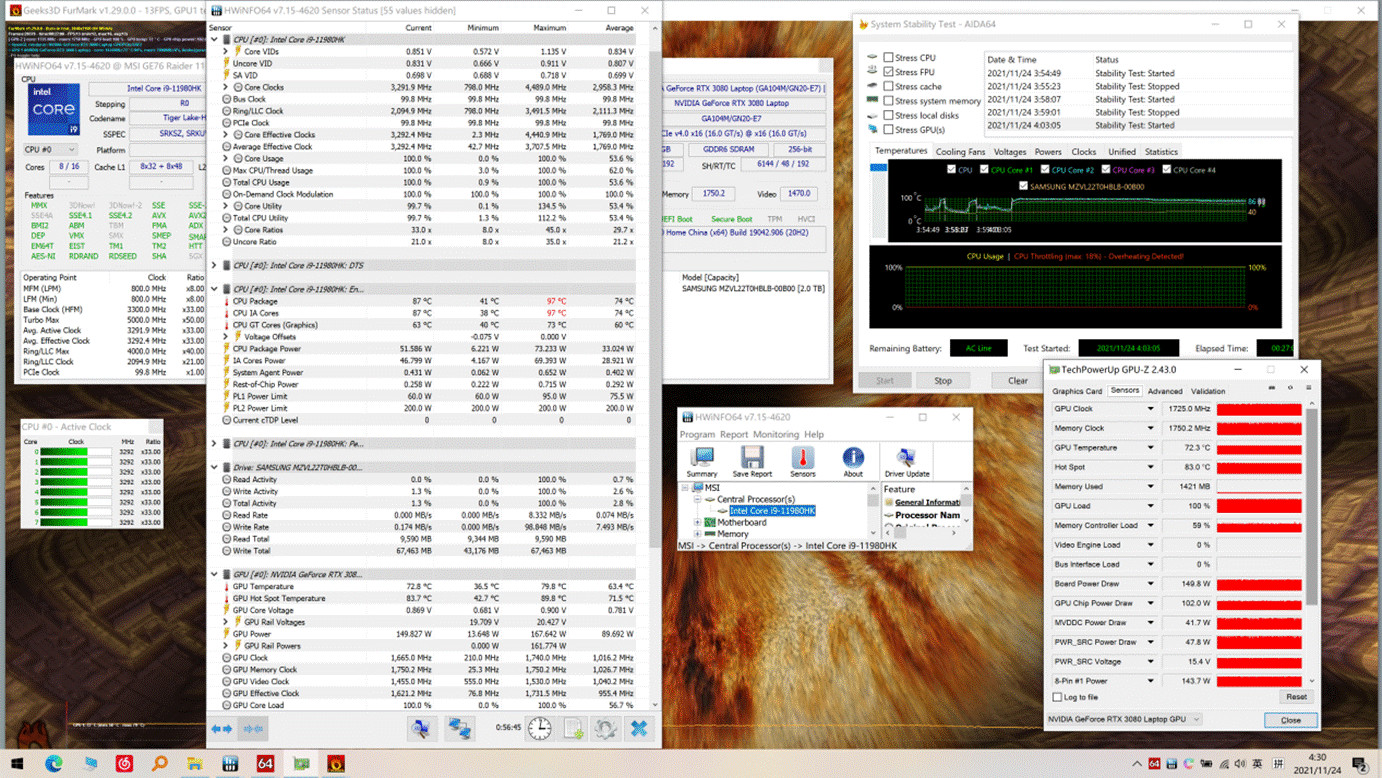1382x778 pixels.
Task: Check the Log to file box in GPU-Z
Action: [x=1057, y=697]
